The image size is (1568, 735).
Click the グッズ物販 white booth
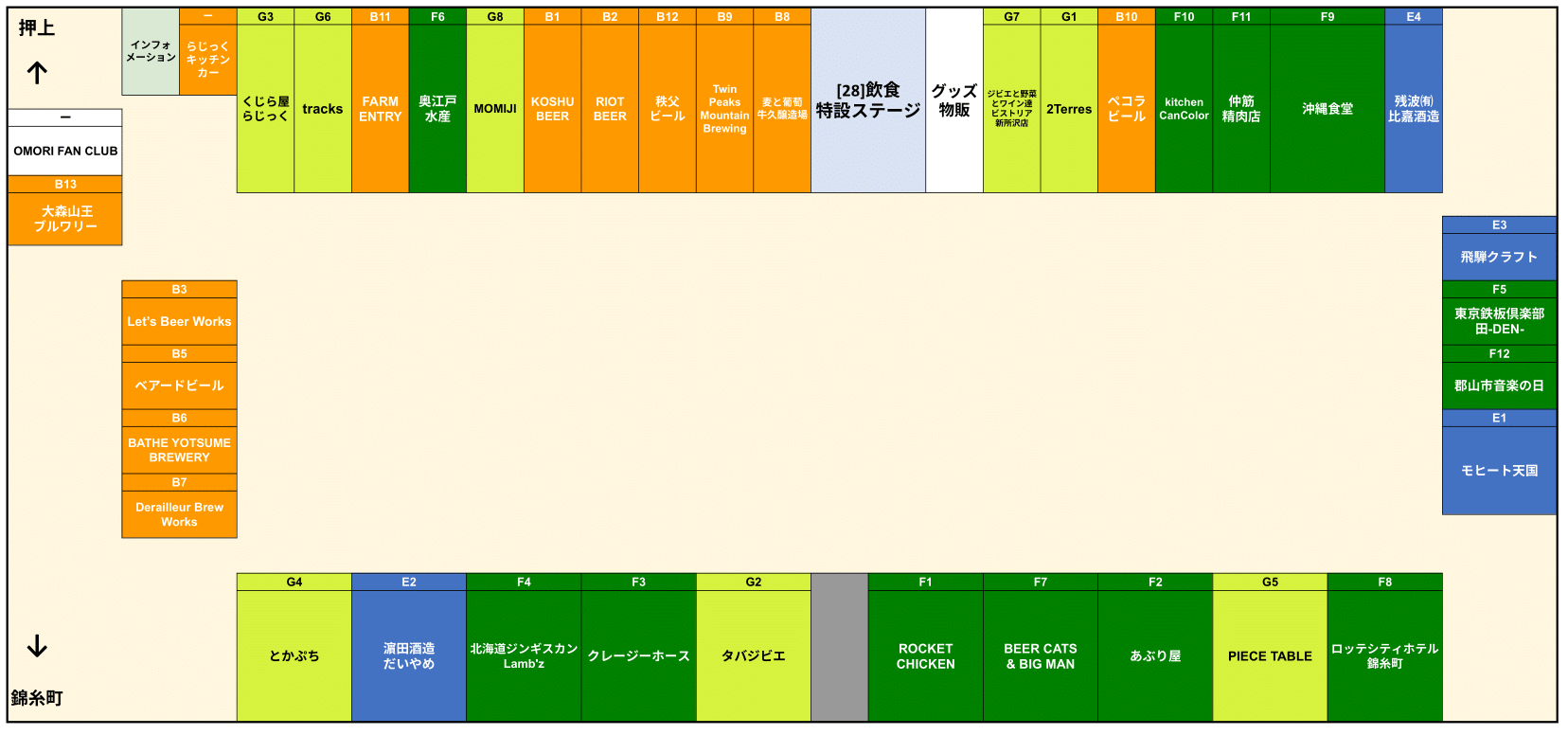953,100
